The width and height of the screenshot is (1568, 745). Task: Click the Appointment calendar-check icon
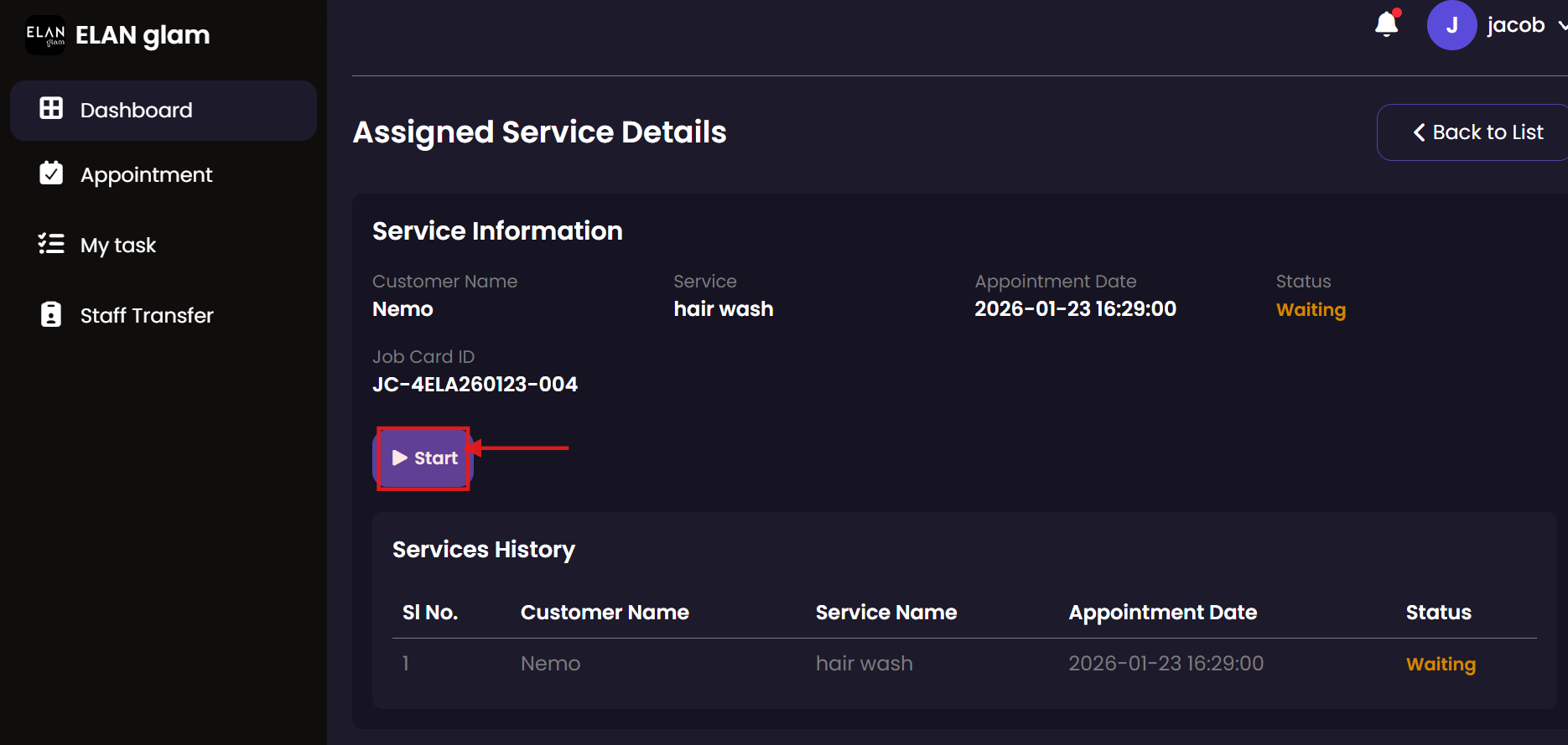[51, 173]
